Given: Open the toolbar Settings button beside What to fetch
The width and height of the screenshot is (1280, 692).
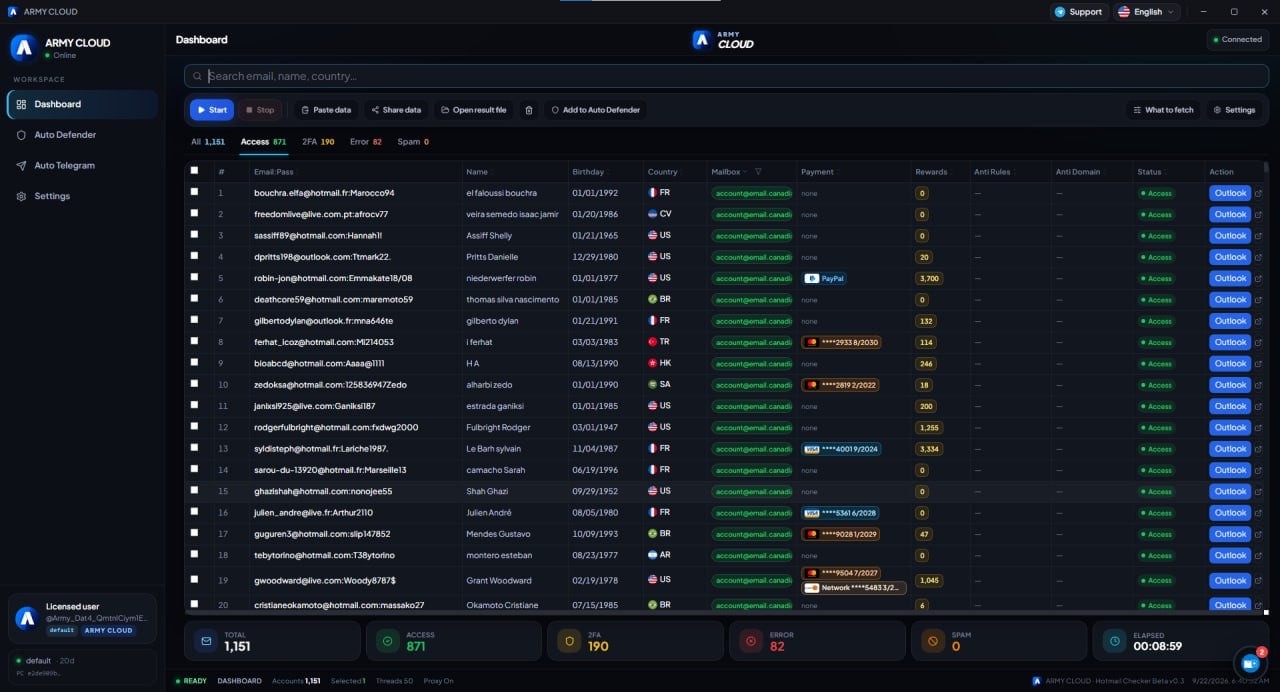Looking at the screenshot, I should pyautogui.click(x=1234, y=110).
